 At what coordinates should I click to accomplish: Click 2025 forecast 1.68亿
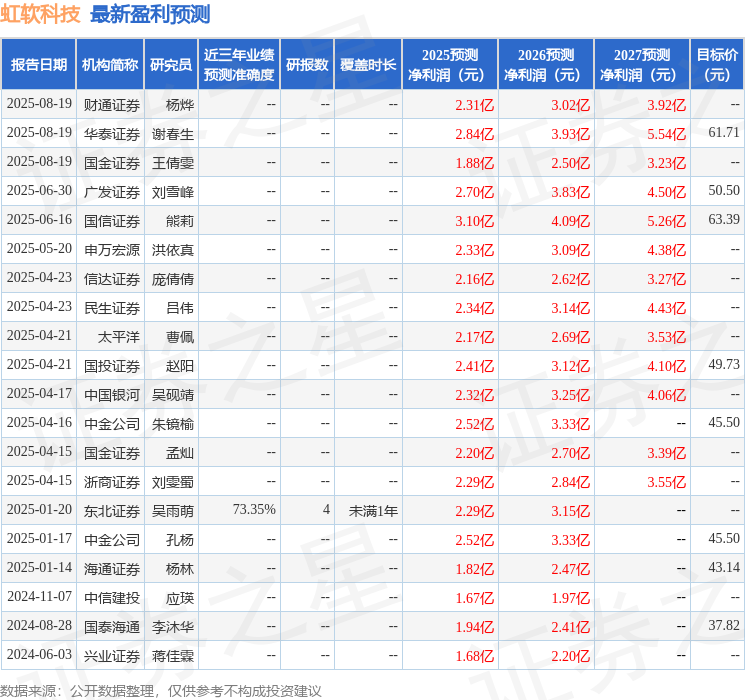tap(475, 655)
